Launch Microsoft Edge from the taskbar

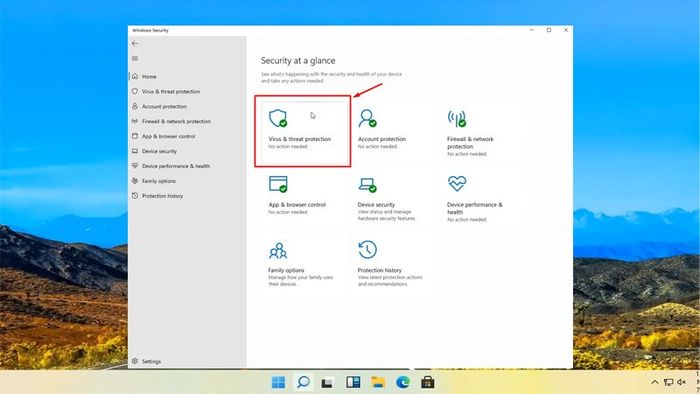click(403, 382)
